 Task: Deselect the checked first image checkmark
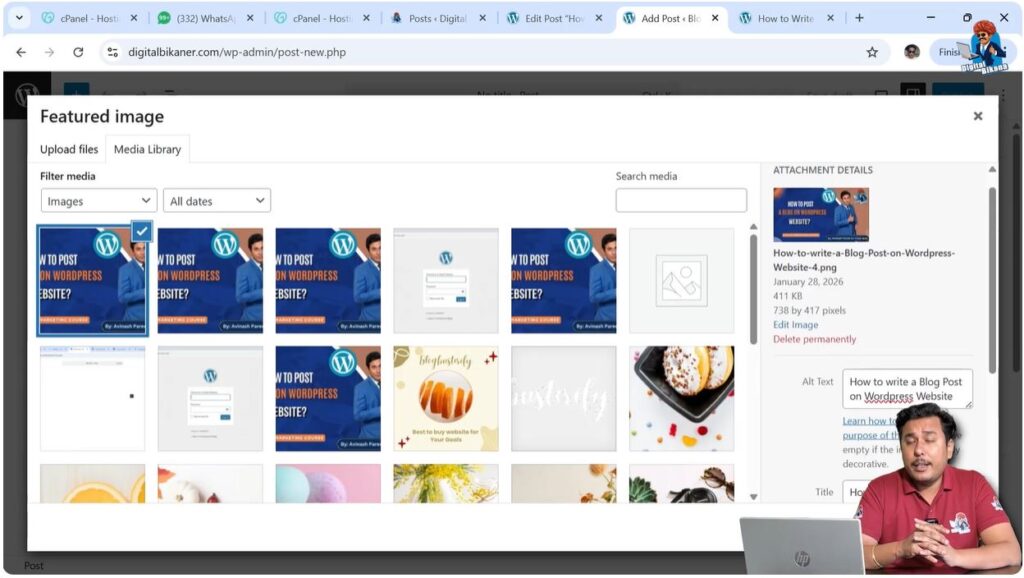pyautogui.click(x=141, y=232)
